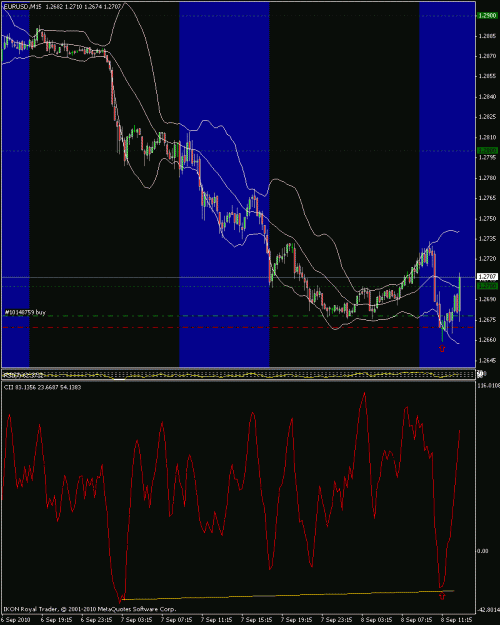The width and height of the screenshot is (500, 625).
Task: Click the EURUSD,M15 chart title
Action: point(22,7)
